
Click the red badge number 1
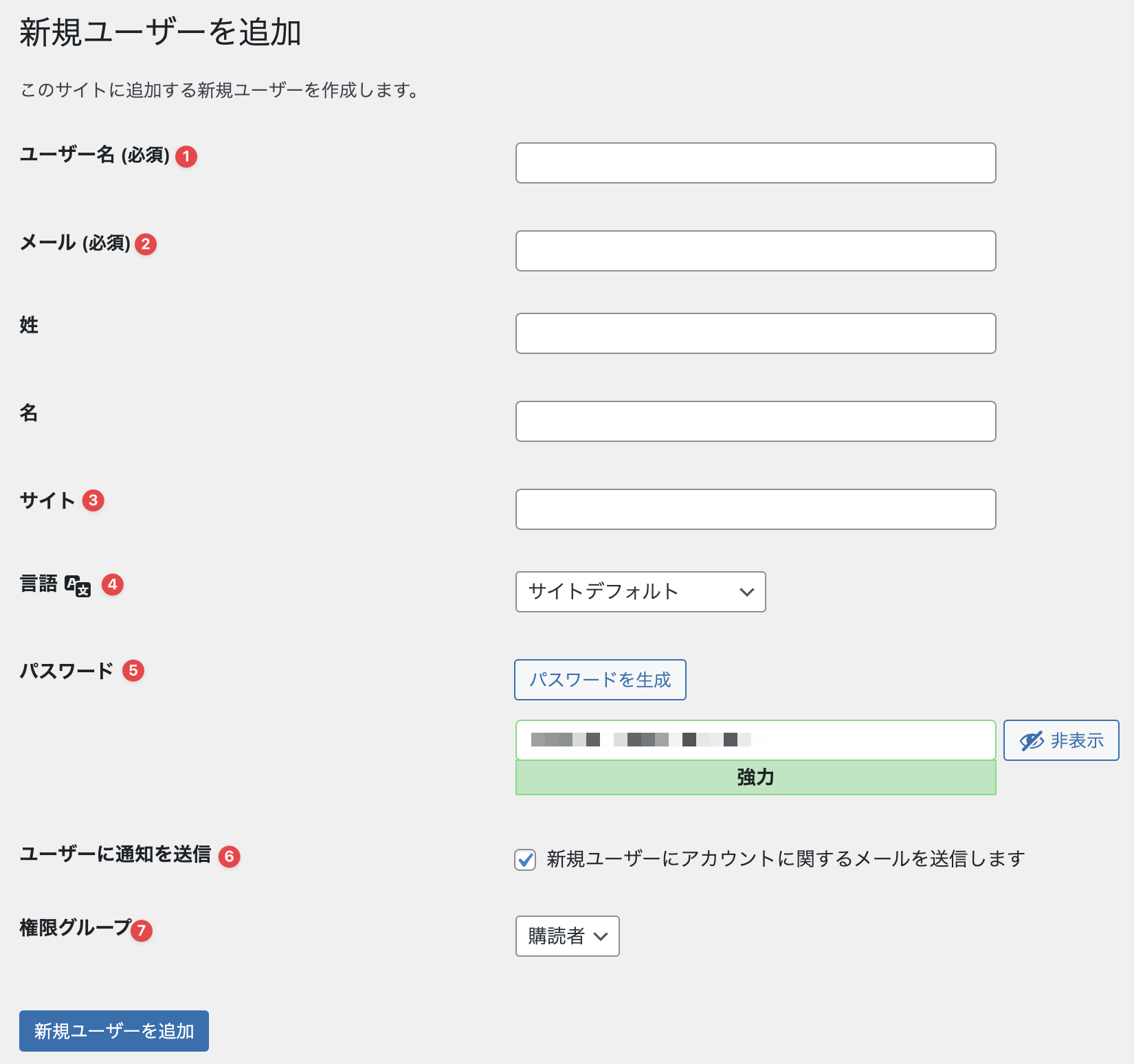coord(186,157)
